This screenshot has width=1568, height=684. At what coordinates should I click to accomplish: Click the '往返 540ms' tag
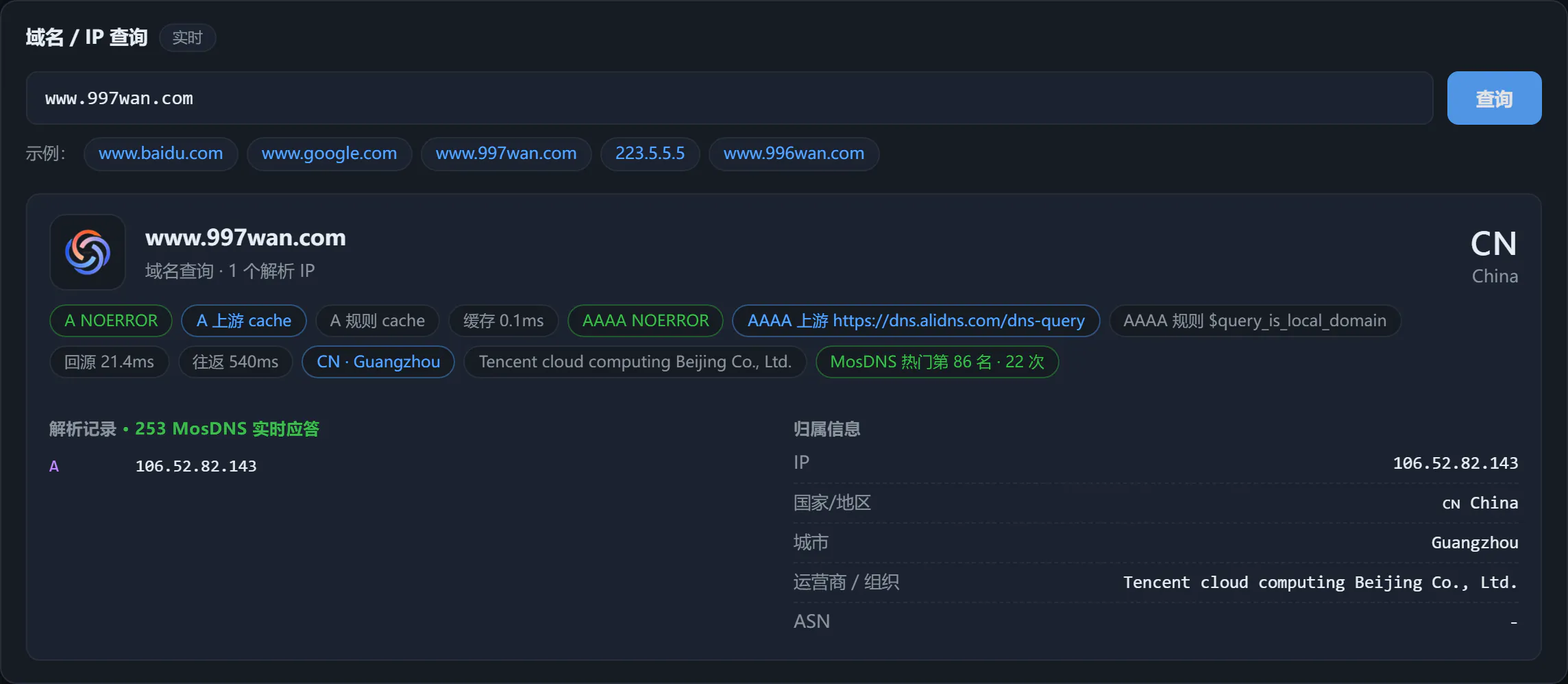235,362
